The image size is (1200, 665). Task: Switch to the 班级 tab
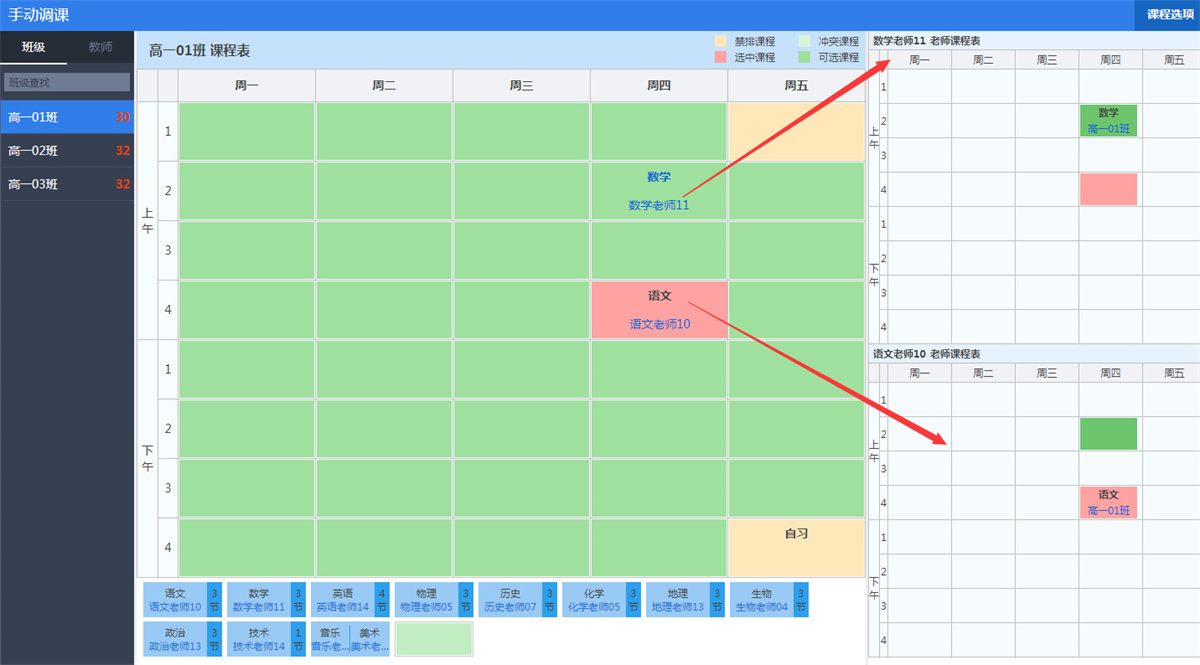34,47
